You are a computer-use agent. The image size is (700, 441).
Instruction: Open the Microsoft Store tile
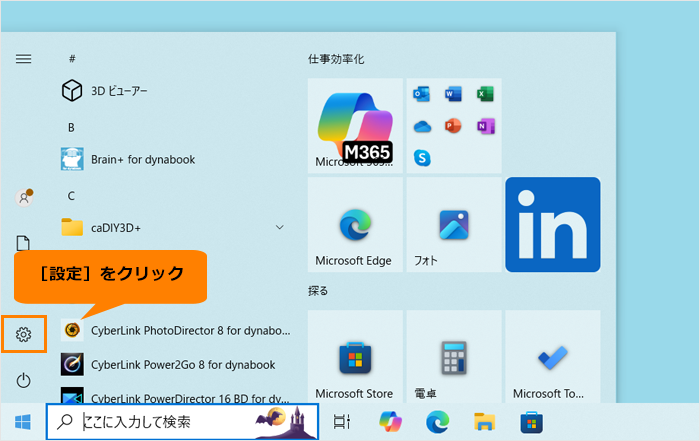pos(355,357)
